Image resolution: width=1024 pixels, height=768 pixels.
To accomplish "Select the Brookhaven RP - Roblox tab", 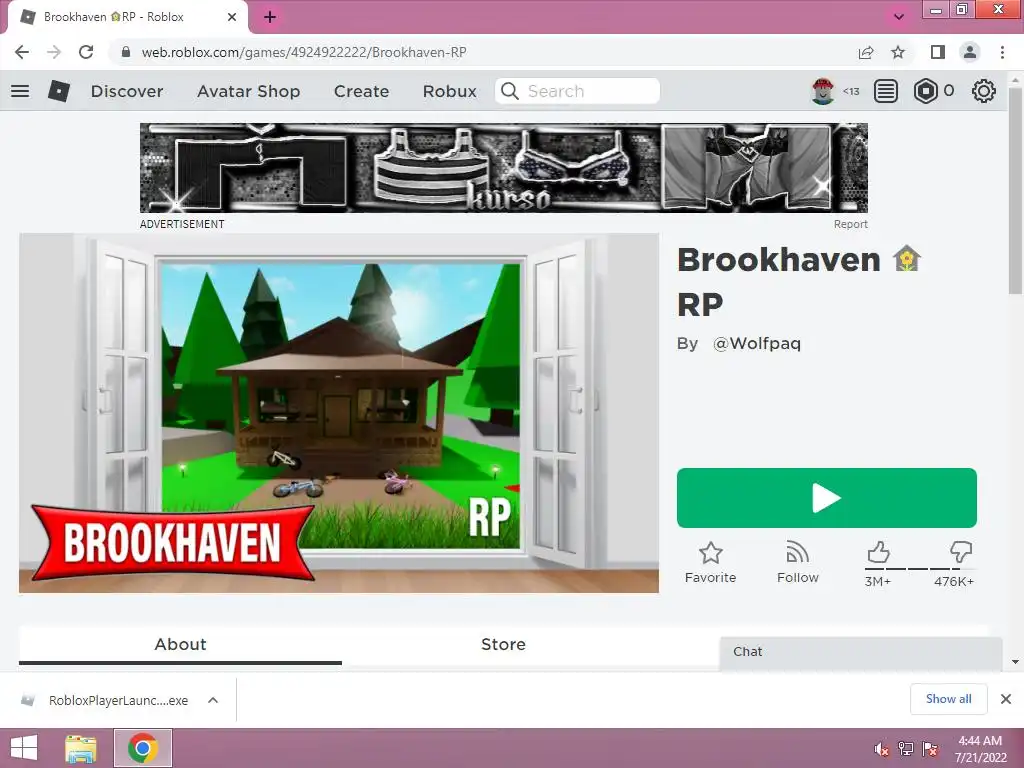I will pos(127,17).
